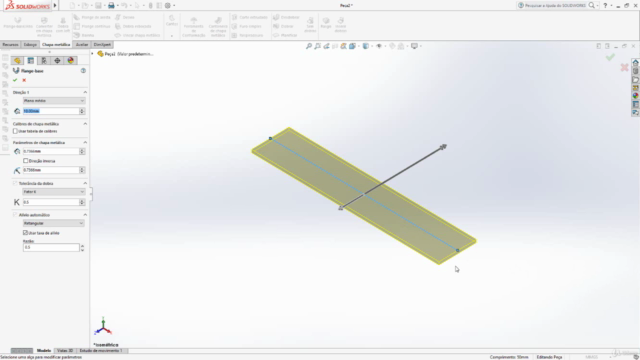
Task: Click the Razão relief ratio field
Action: click(x=51, y=247)
